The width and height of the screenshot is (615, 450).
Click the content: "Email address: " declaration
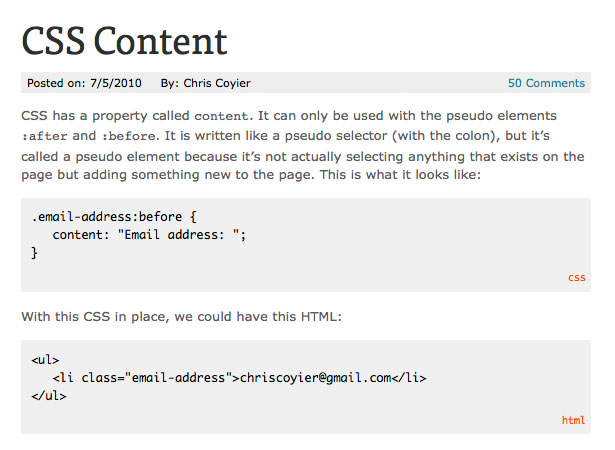point(149,235)
